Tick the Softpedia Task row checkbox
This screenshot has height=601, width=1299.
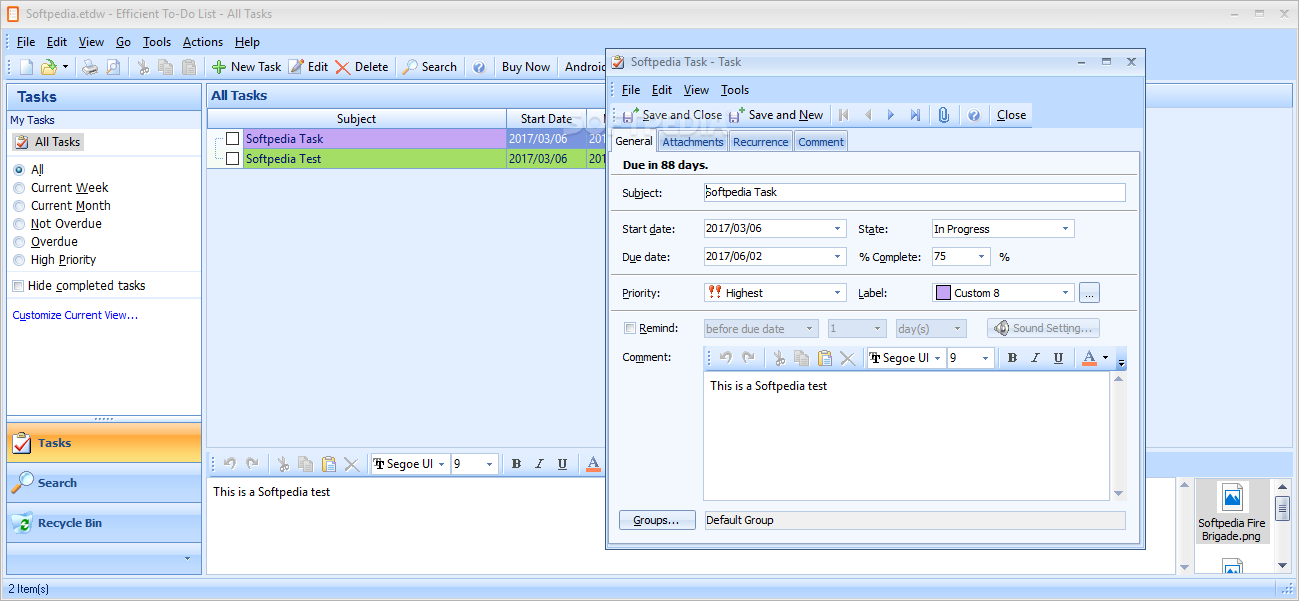click(x=233, y=139)
